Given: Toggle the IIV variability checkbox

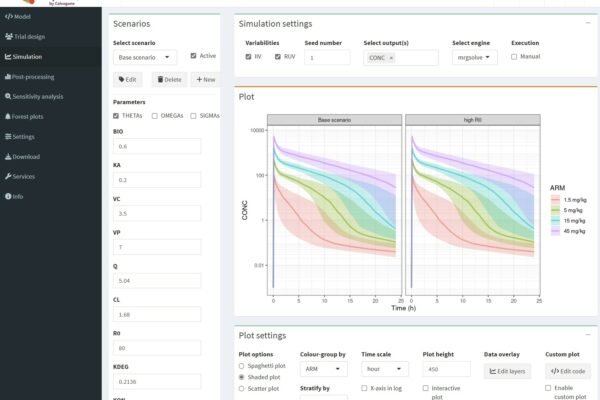Looking at the screenshot, I should pos(249,57).
